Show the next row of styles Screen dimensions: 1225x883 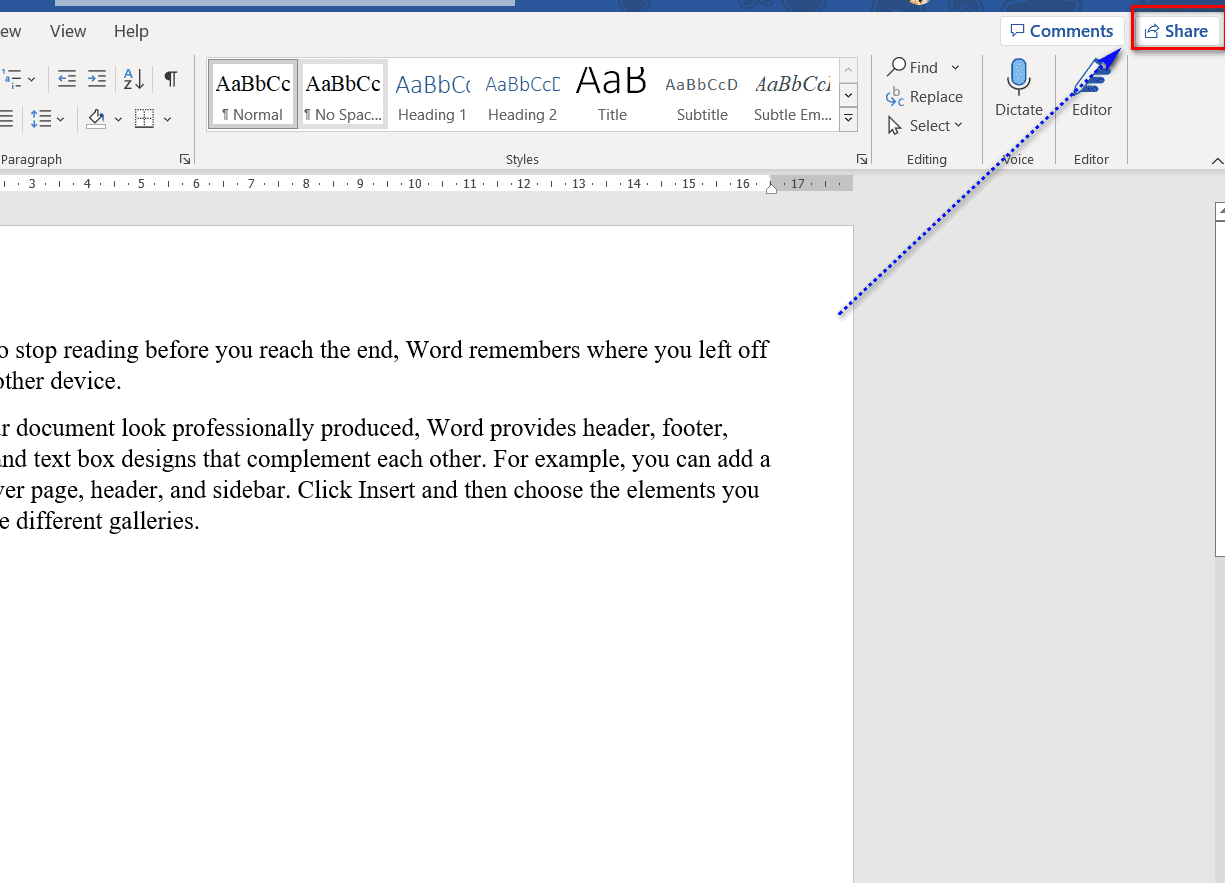[849, 95]
